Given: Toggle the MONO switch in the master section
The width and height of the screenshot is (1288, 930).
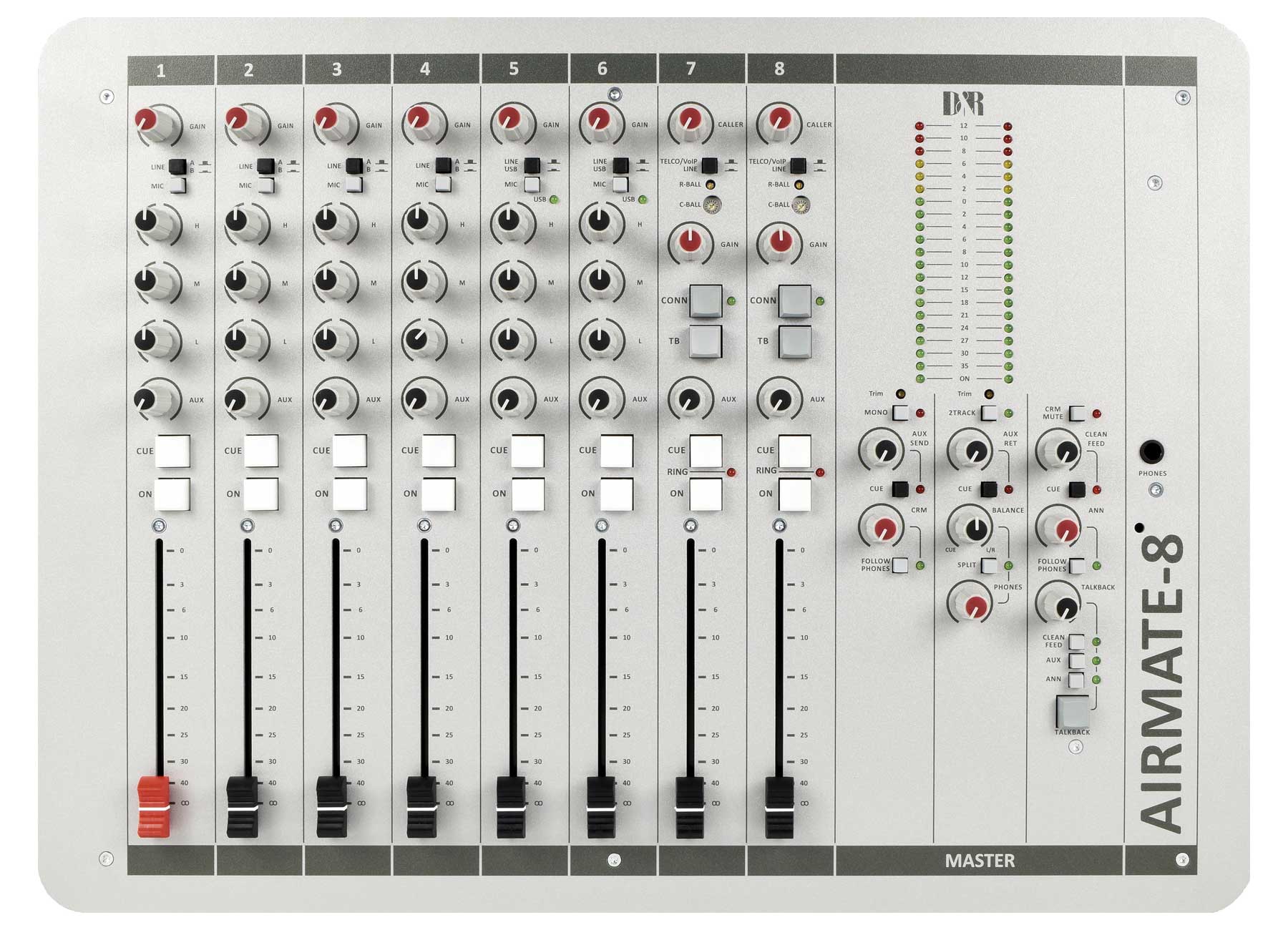Looking at the screenshot, I should click(899, 413).
